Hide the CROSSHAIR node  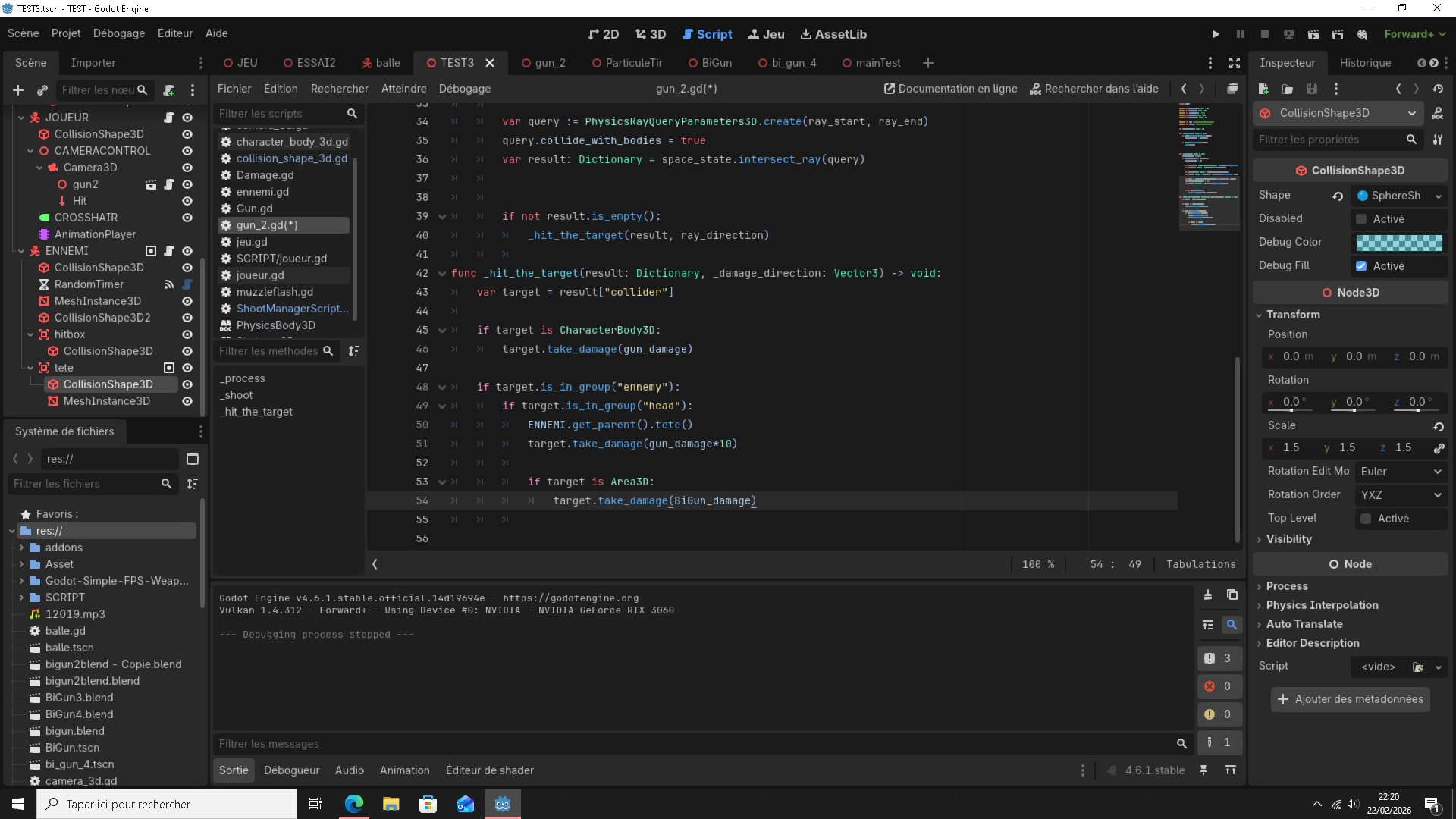(x=187, y=218)
